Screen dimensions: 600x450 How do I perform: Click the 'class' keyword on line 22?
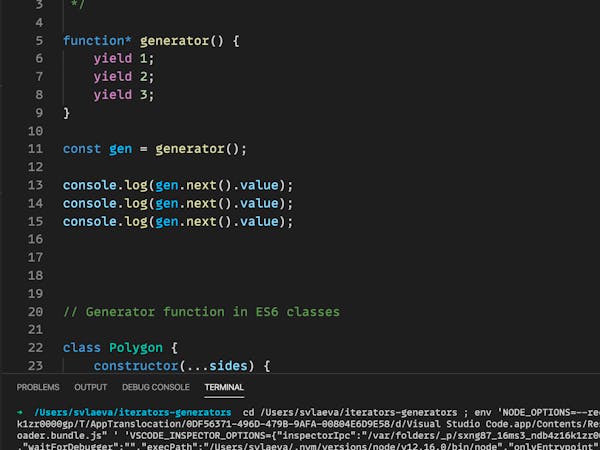pyautogui.click(x=82, y=347)
